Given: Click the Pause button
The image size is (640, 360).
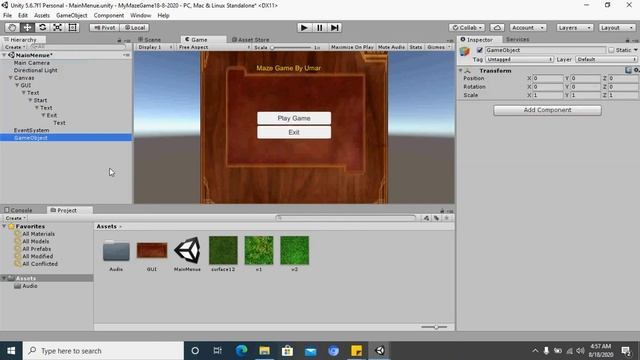Looking at the screenshot, I should pos(319,27).
